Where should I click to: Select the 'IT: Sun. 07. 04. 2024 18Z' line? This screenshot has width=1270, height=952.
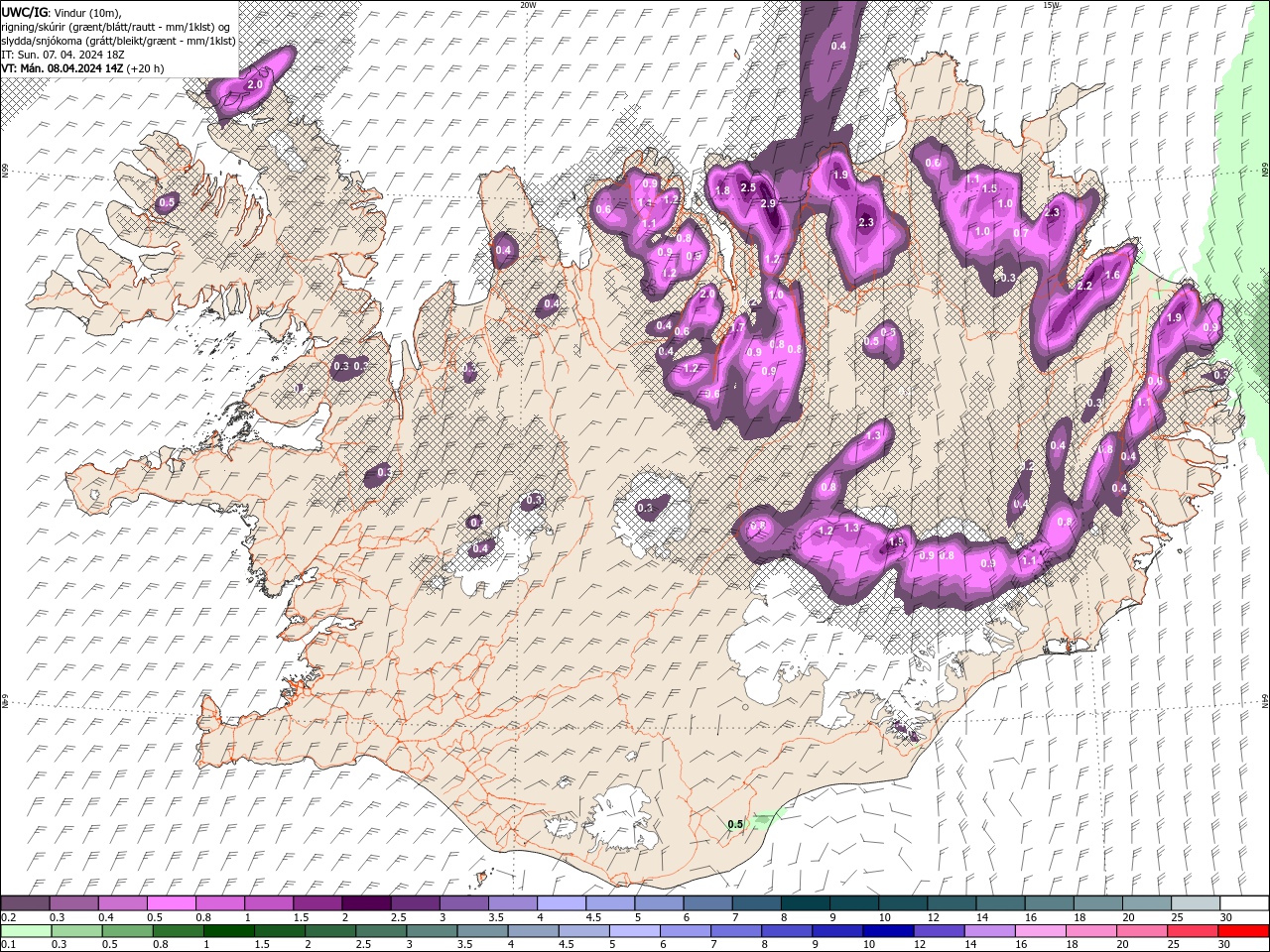(63, 55)
